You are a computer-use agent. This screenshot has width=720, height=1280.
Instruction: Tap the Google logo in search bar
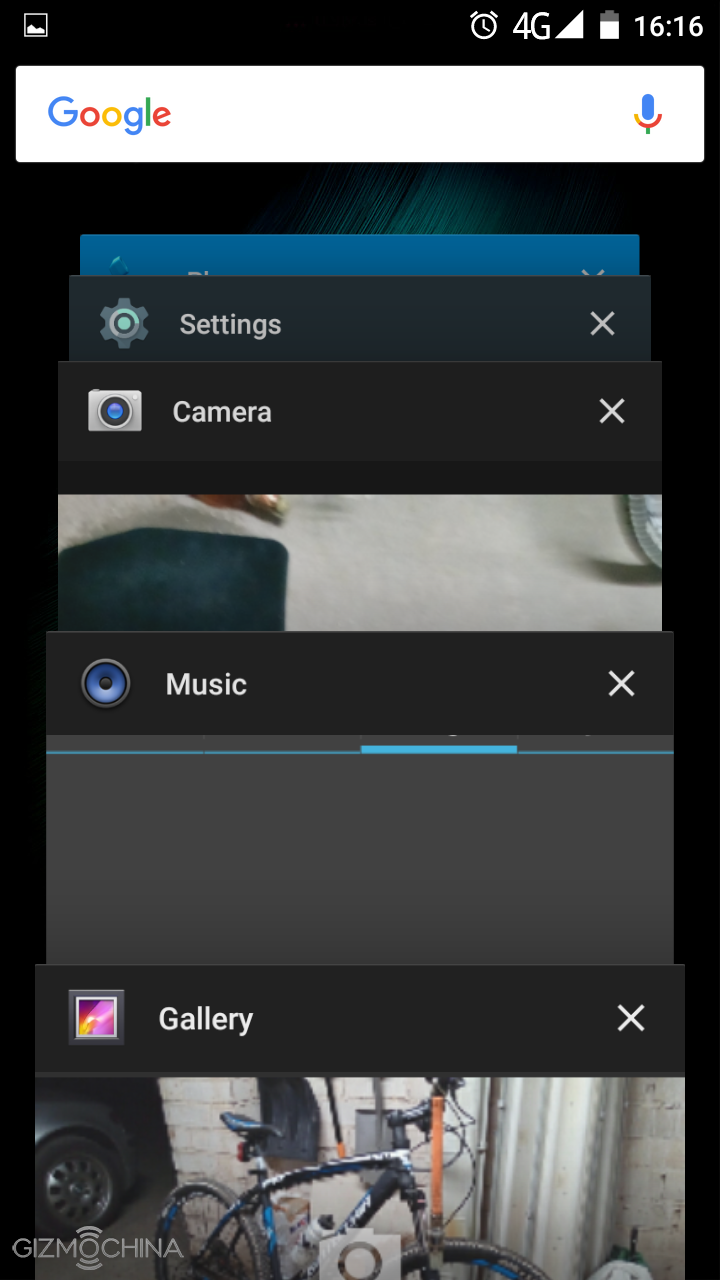(109, 115)
